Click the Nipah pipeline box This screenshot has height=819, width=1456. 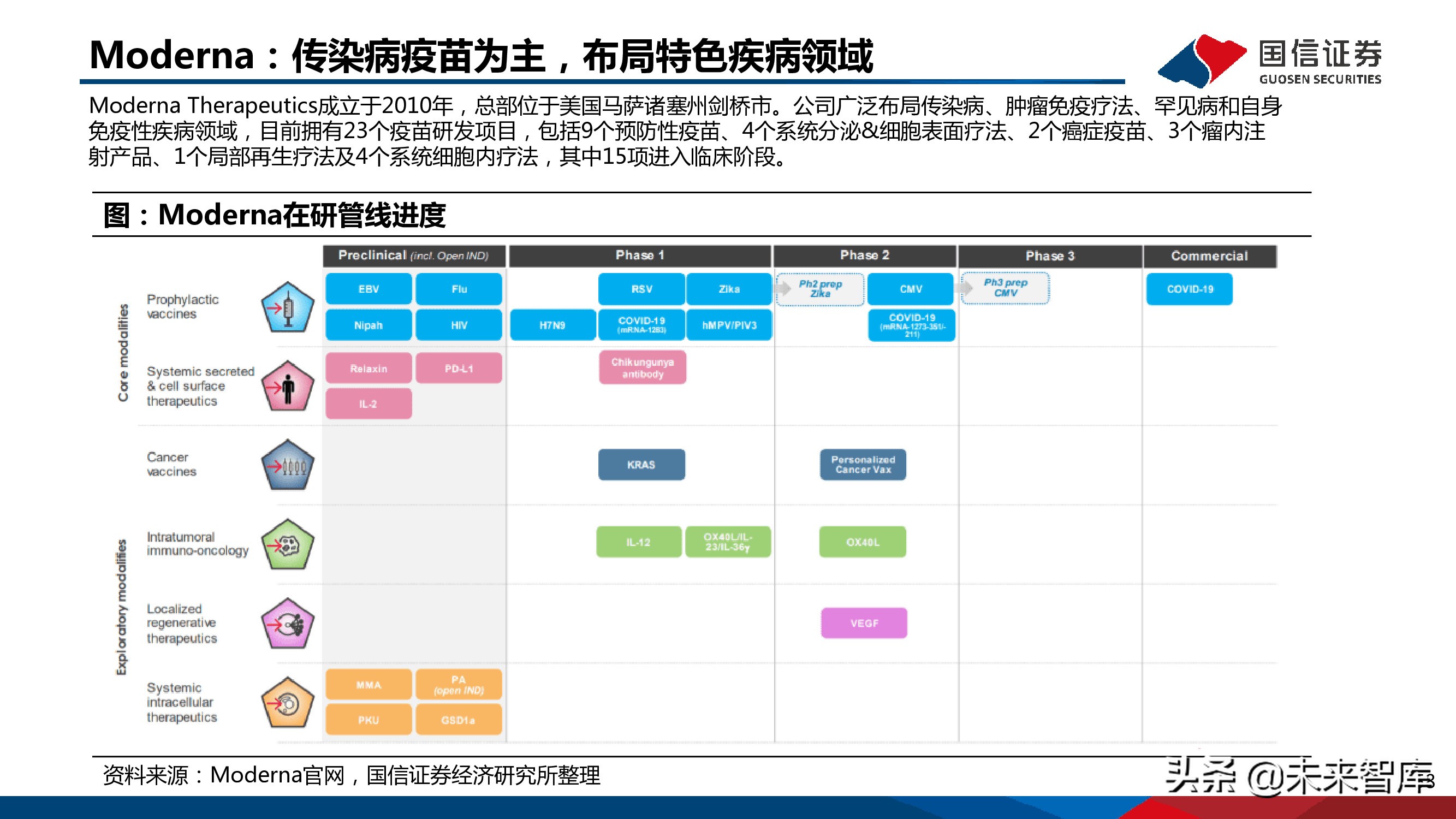(369, 325)
